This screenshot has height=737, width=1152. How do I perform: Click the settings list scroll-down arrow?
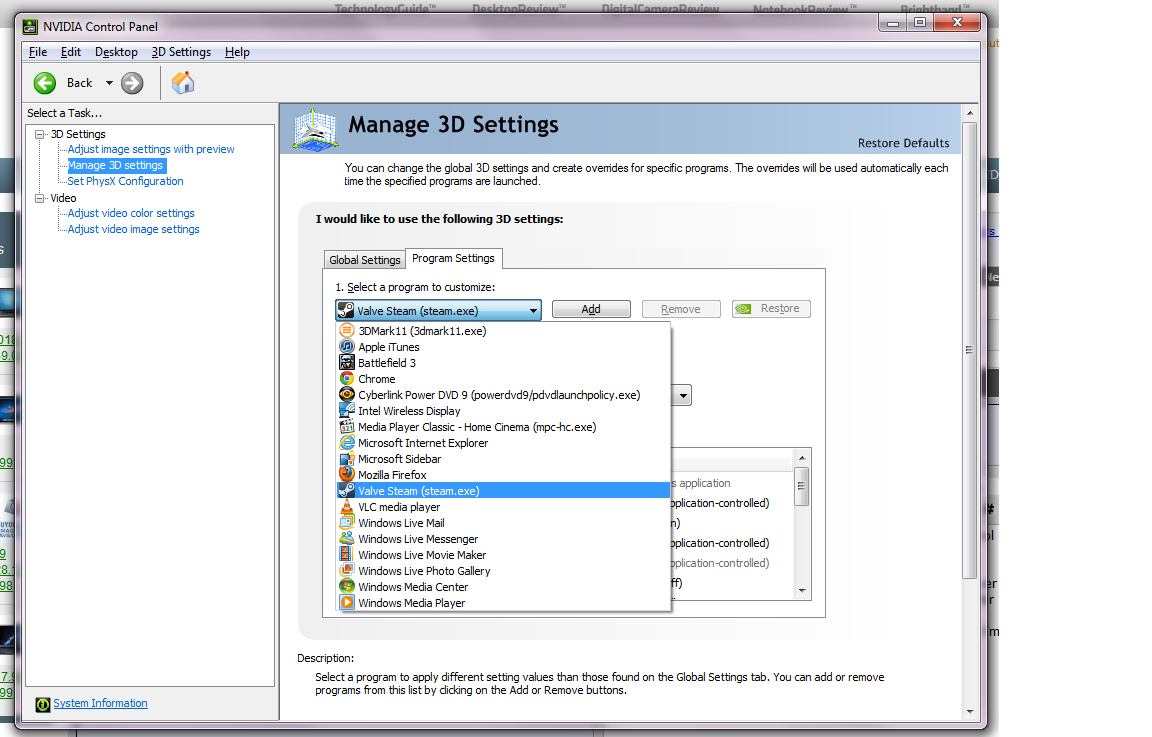(x=802, y=590)
